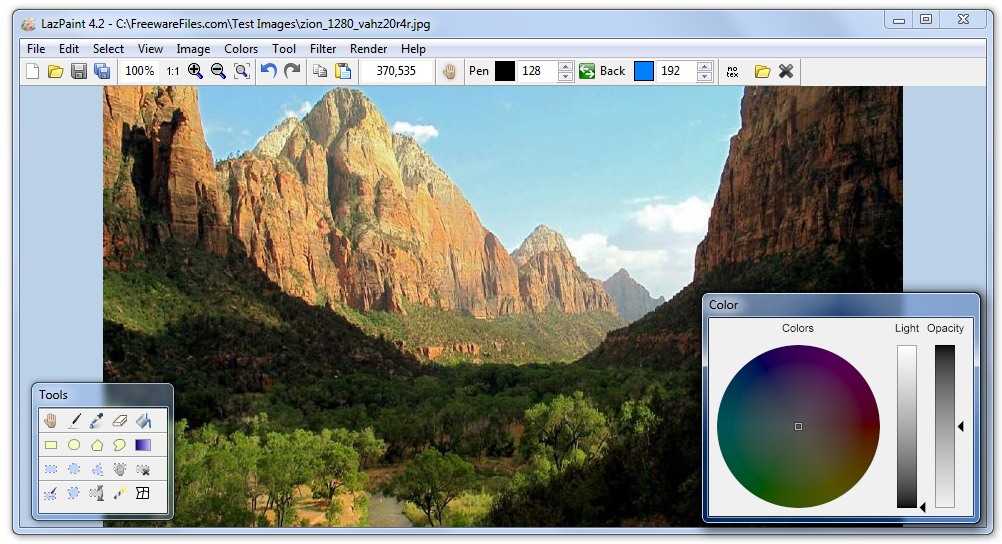Click the pen opacity field showing 128
1002x544 pixels.
pyautogui.click(x=537, y=71)
